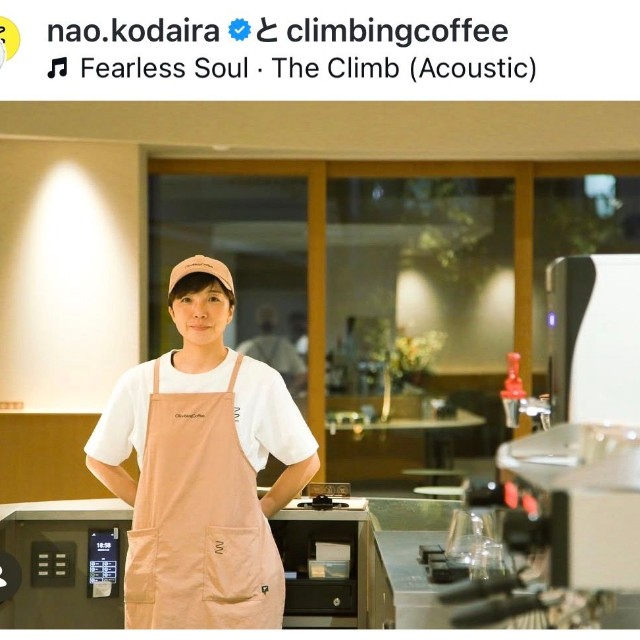
Task: Open the climbingcoffee collaborator profile
Action: 397,31
